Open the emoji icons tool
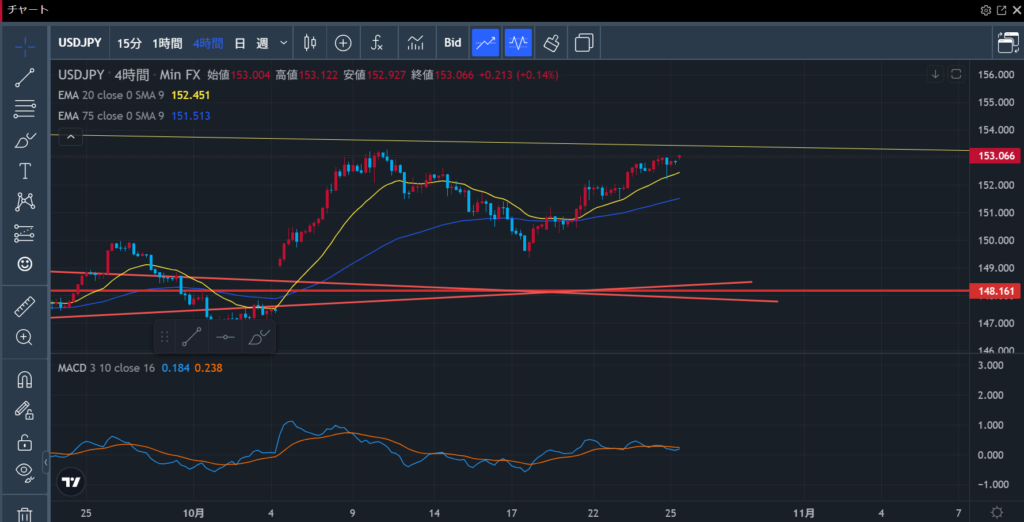Viewport: 1024px width, 522px height. (x=25, y=264)
